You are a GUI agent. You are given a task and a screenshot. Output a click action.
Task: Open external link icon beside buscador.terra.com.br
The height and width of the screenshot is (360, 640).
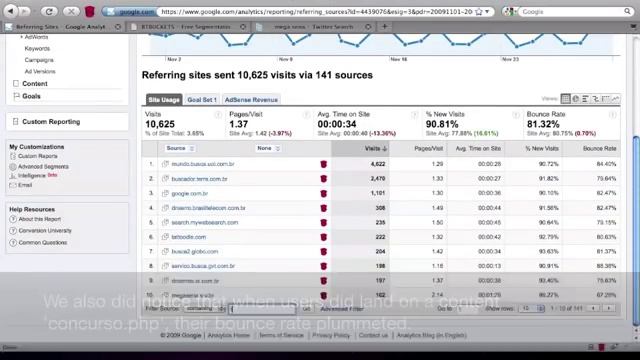165,178
